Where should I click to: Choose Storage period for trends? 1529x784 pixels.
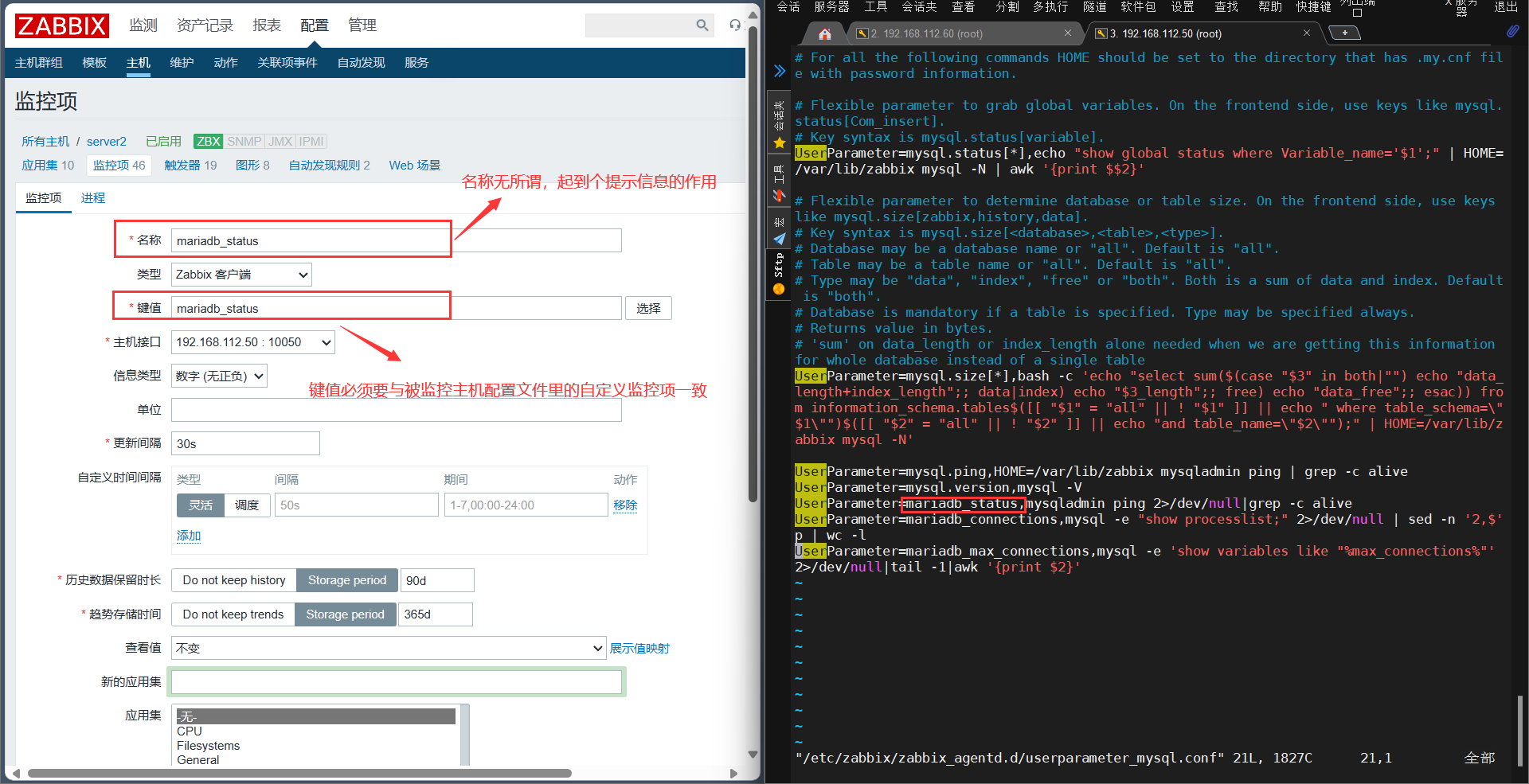(x=346, y=614)
